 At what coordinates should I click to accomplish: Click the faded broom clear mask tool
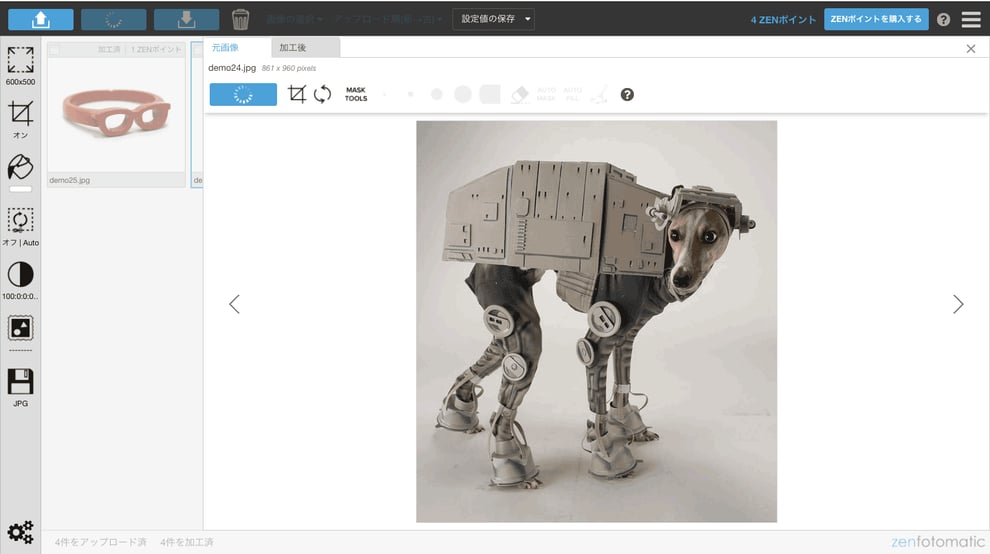[599, 95]
